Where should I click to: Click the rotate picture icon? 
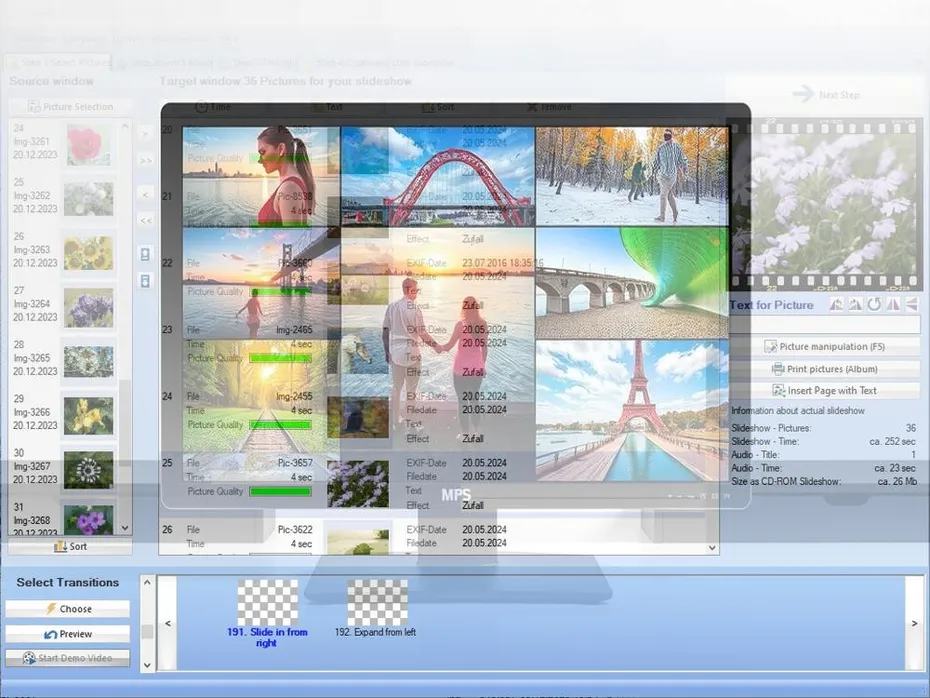(x=873, y=305)
